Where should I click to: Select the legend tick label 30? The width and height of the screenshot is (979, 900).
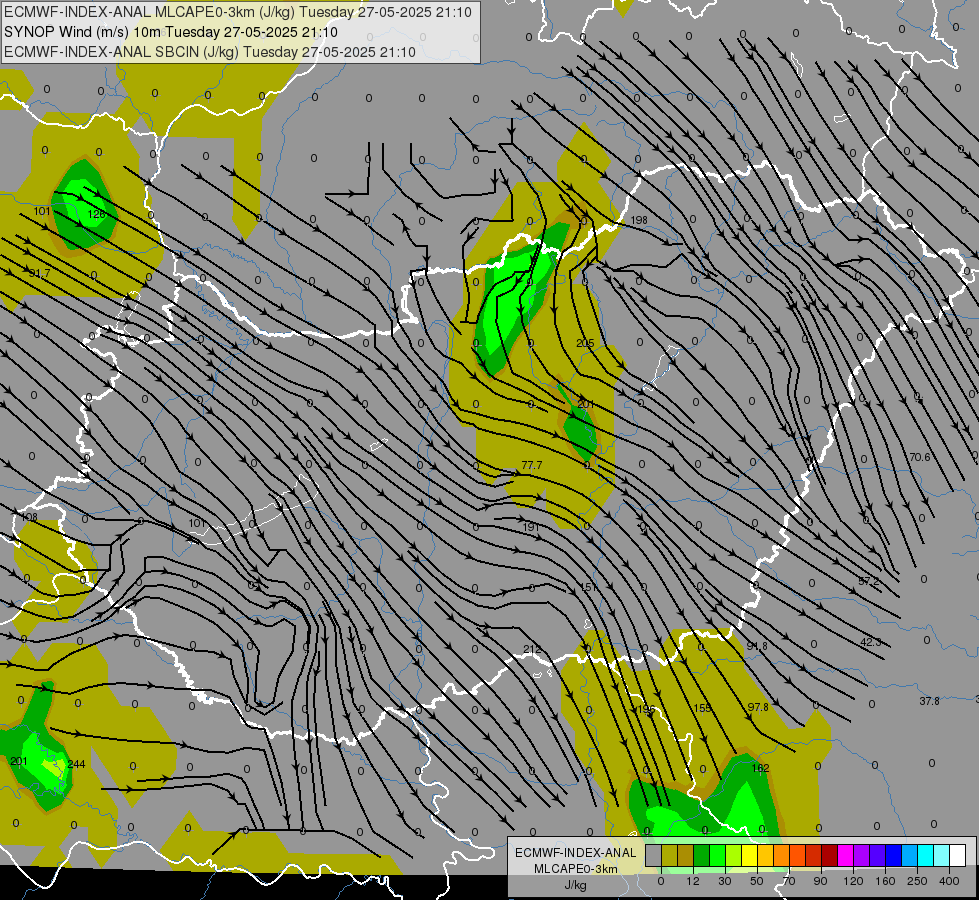coord(725,881)
